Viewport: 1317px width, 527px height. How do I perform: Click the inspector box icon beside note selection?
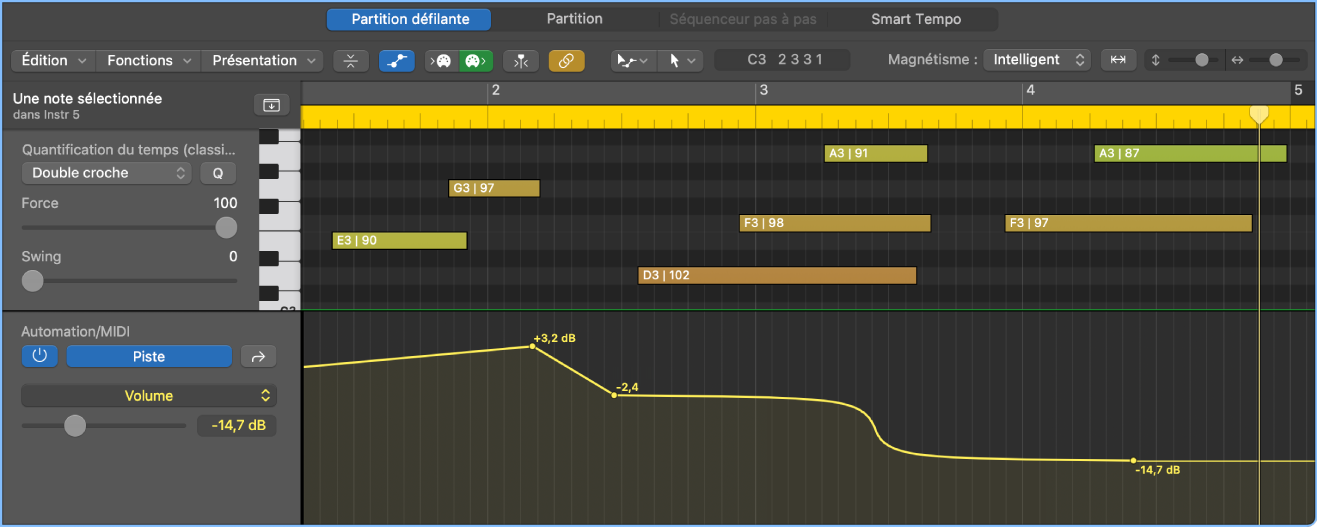[271, 105]
